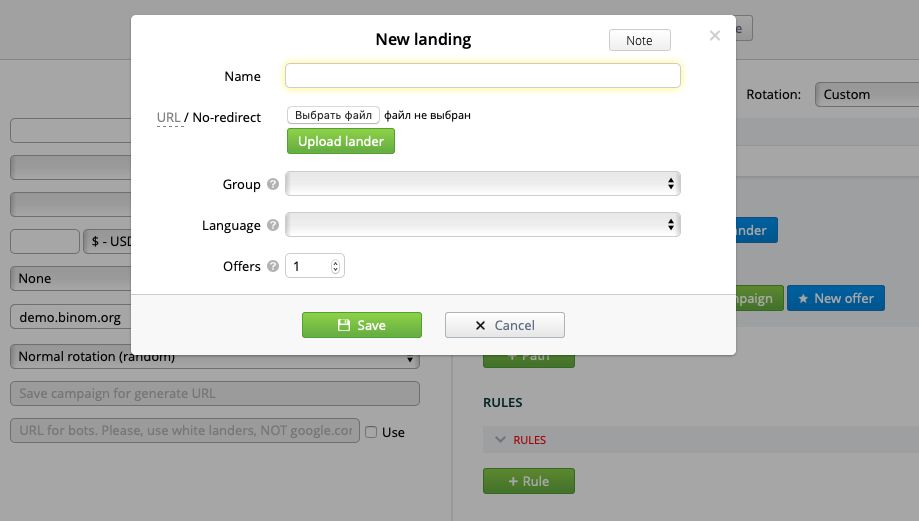Open the Language dropdown
Viewport: 919px width, 521px height.
click(x=482, y=225)
